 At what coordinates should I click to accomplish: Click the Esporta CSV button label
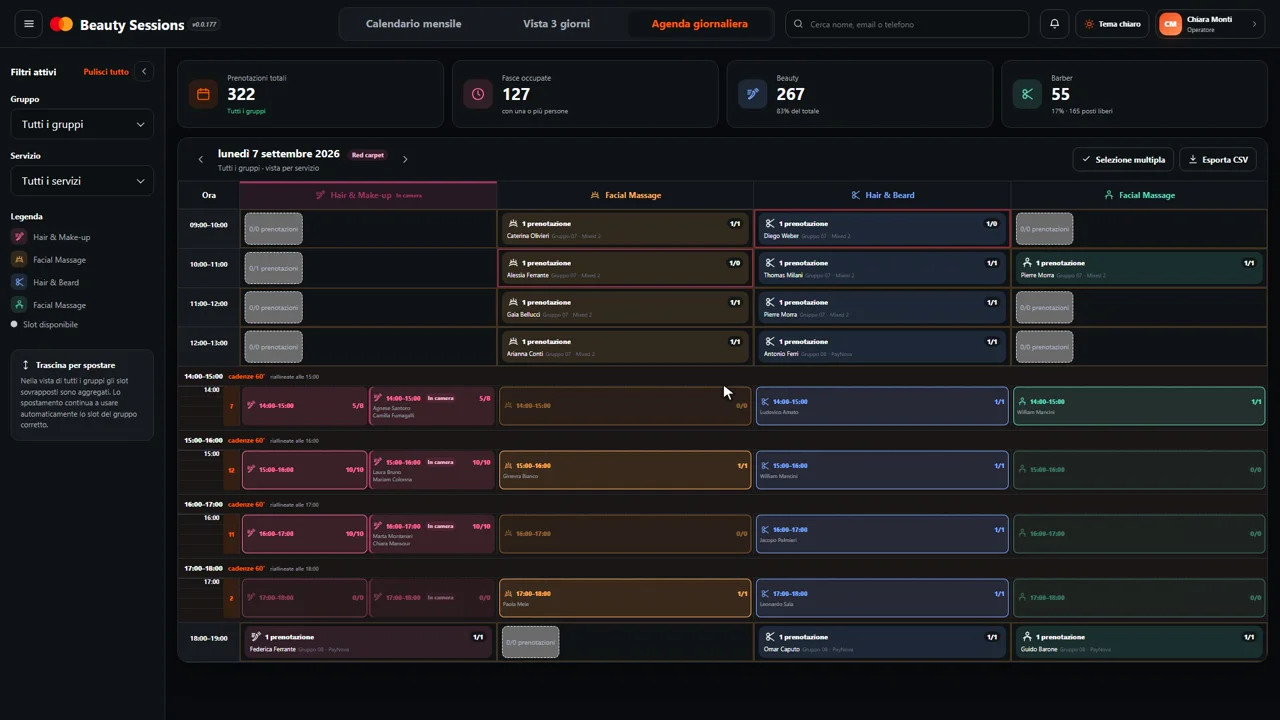pyautogui.click(x=1225, y=159)
